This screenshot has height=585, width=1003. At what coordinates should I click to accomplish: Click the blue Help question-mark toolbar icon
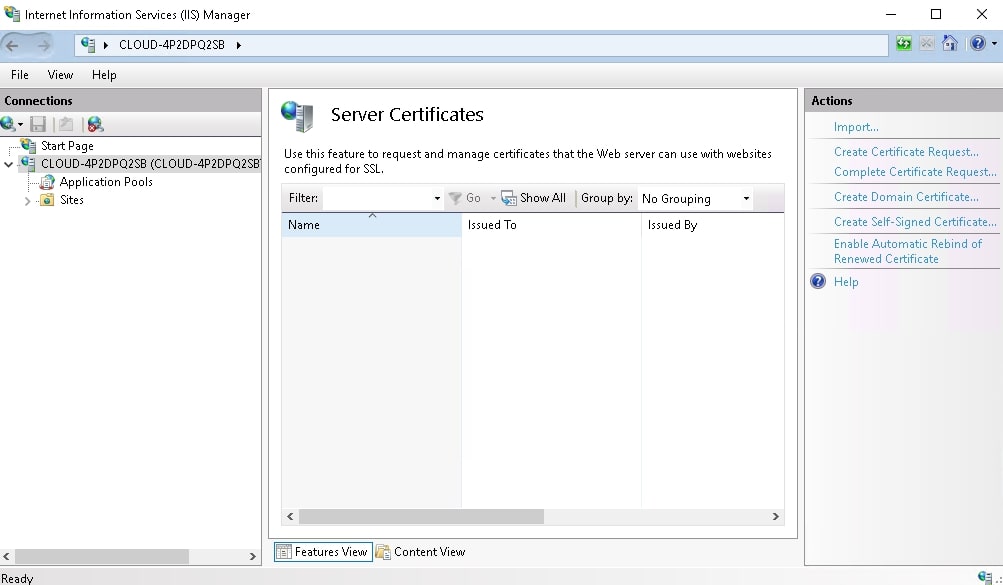click(978, 43)
